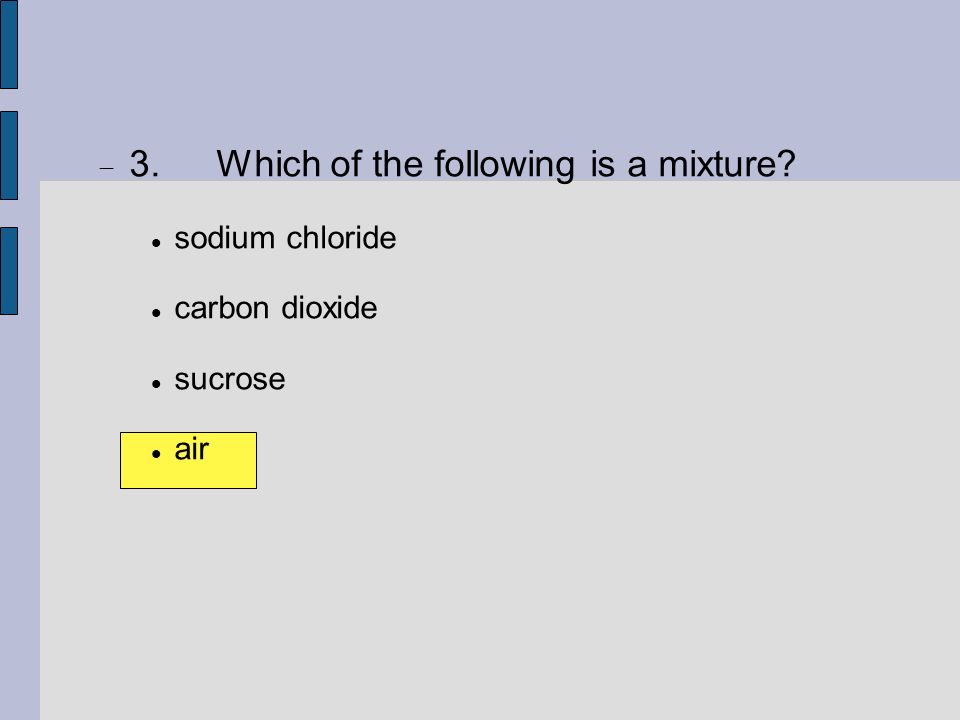Click the 'Which of the following' question text

coord(396,164)
